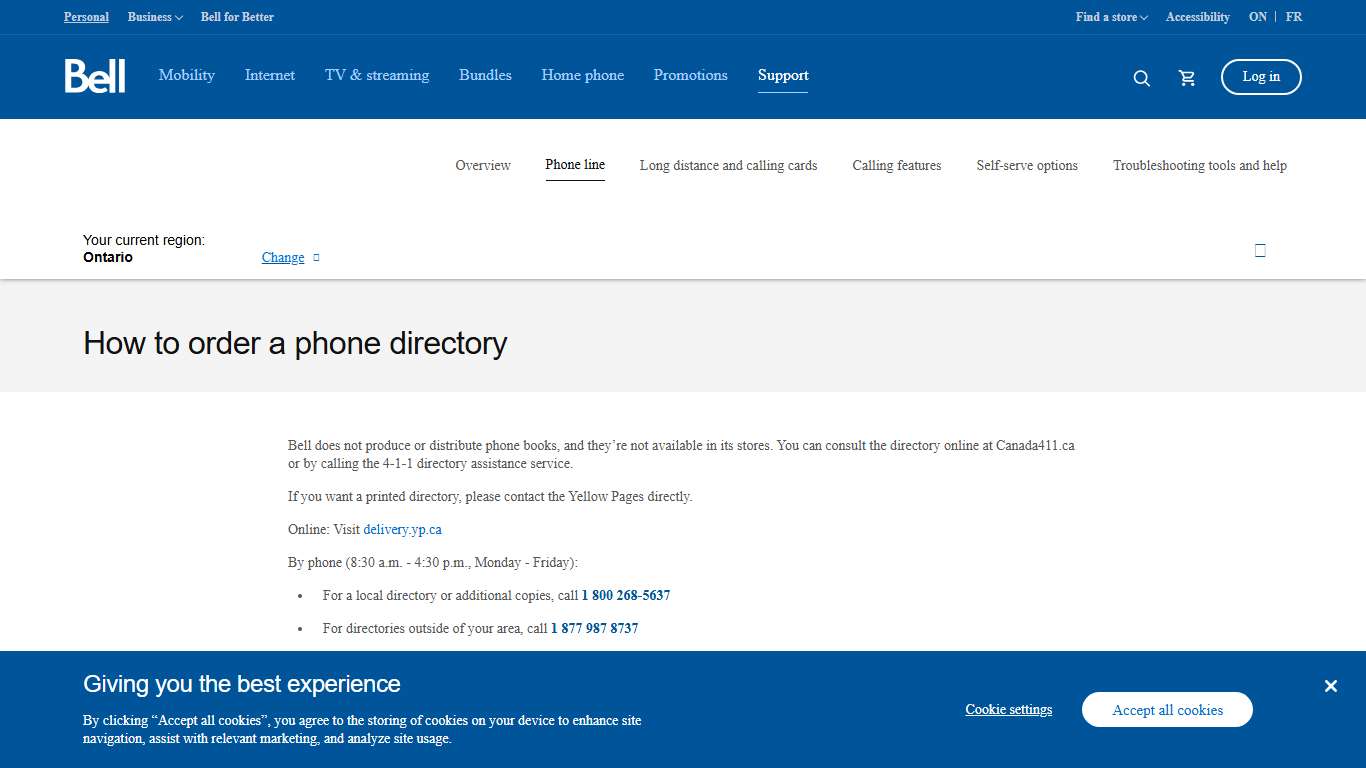Dismiss the cookie banner with the X
This screenshot has height=768, width=1366.
(1331, 686)
